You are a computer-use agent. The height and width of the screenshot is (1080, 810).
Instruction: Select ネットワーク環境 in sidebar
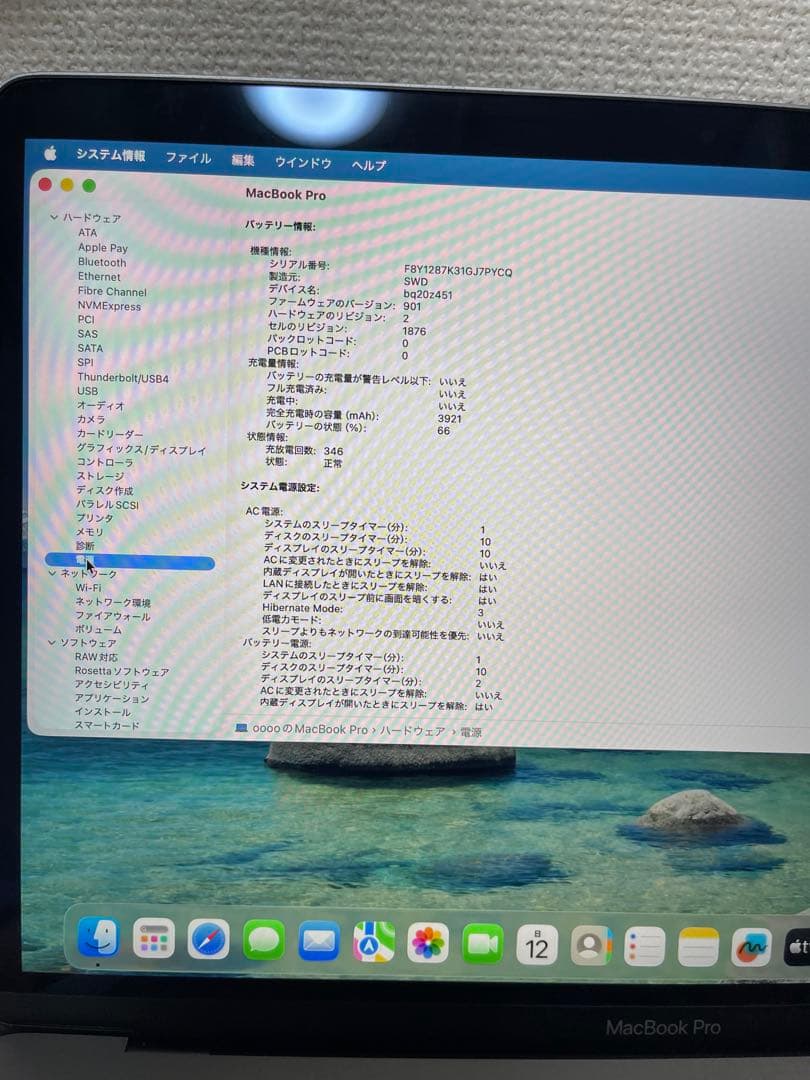coord(113,602)
